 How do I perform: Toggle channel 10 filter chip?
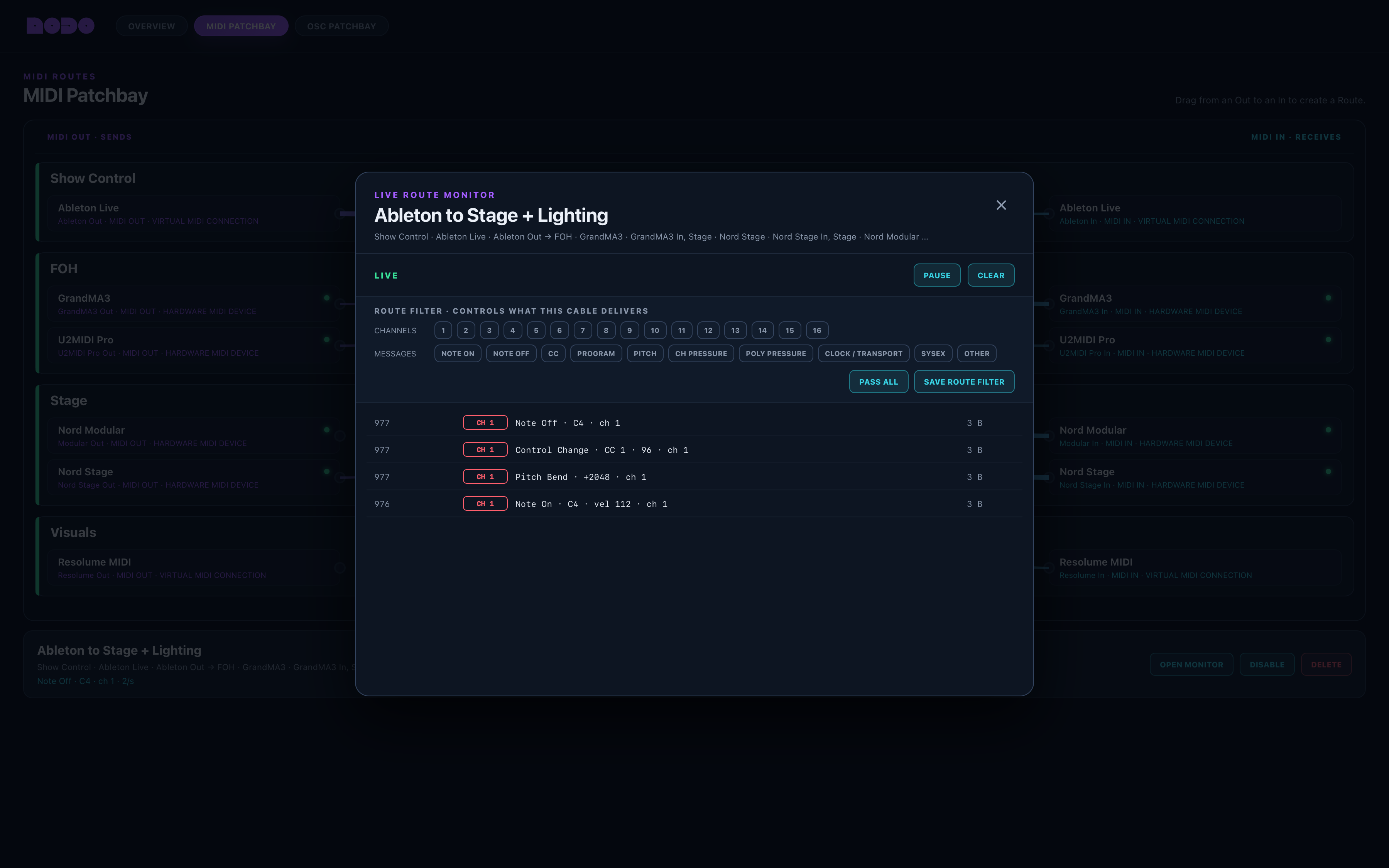pos(655,330)
